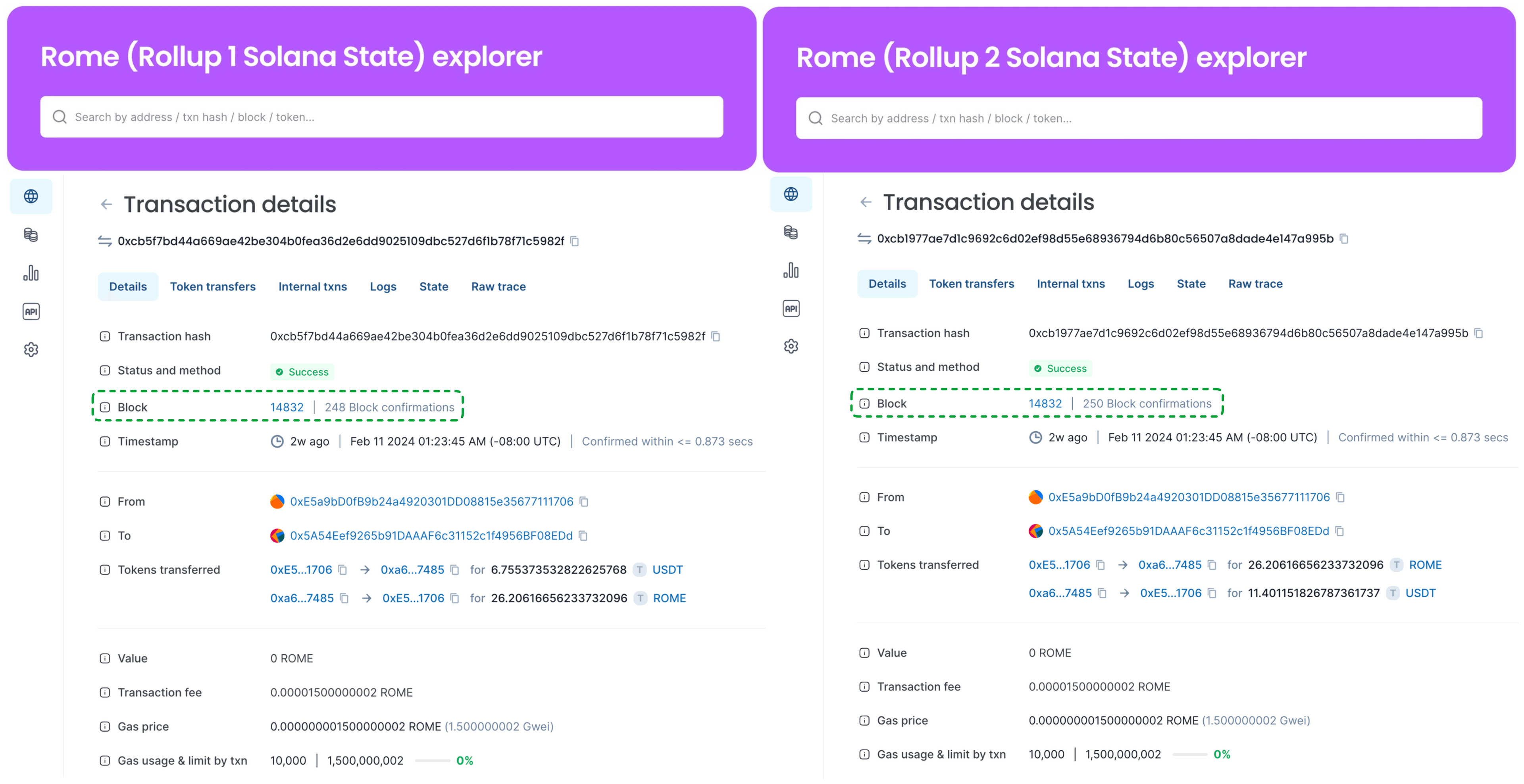1524x784 pixels.
Task: Copy the Rollup 2 header transaction hash
Action: point(1344,239)
